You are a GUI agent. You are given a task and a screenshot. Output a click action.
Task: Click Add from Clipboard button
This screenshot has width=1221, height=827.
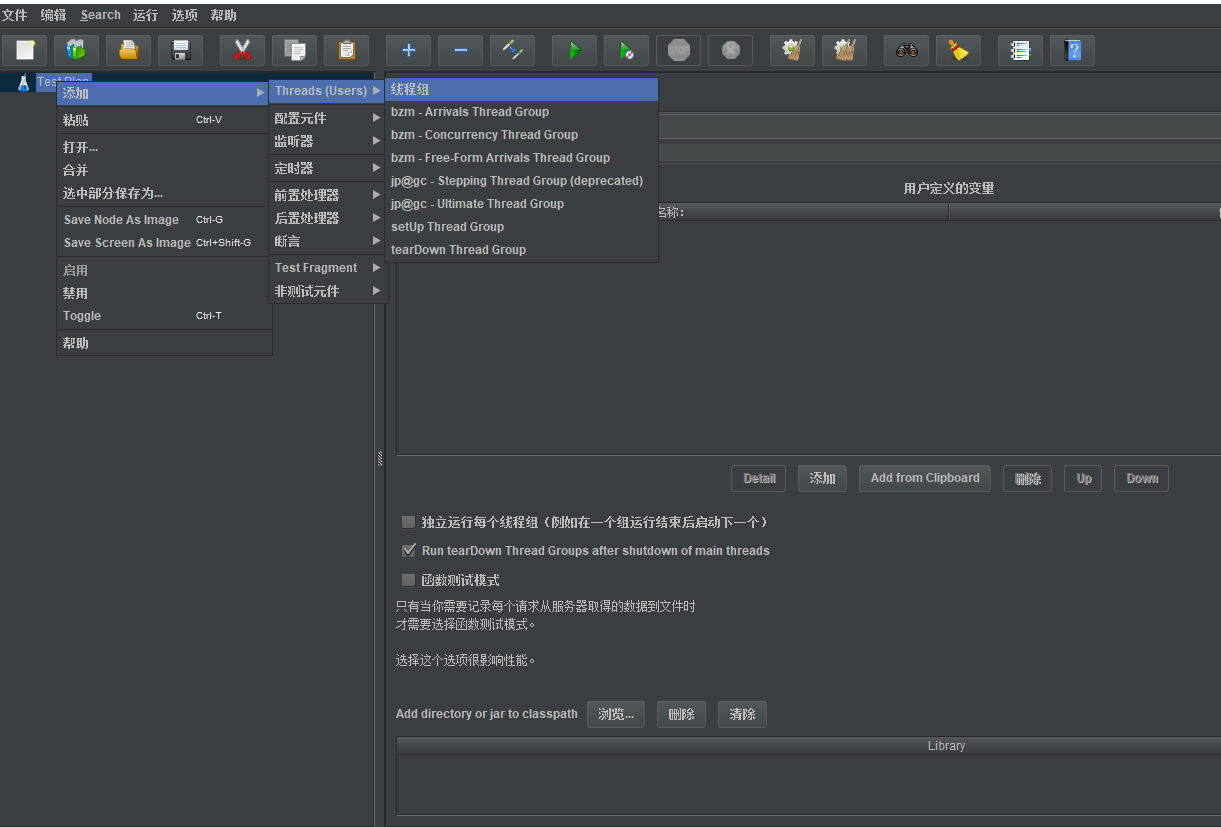[925, 478]
